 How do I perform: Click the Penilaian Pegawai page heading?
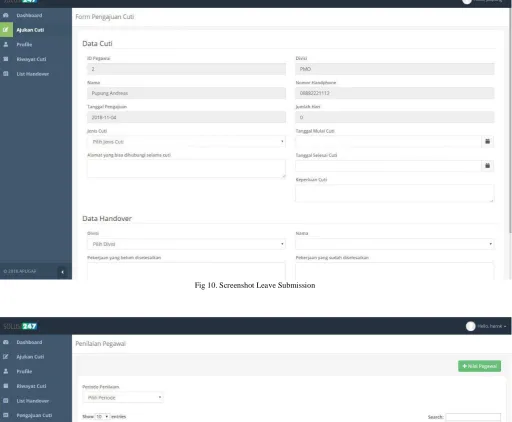tap(101, 344)
